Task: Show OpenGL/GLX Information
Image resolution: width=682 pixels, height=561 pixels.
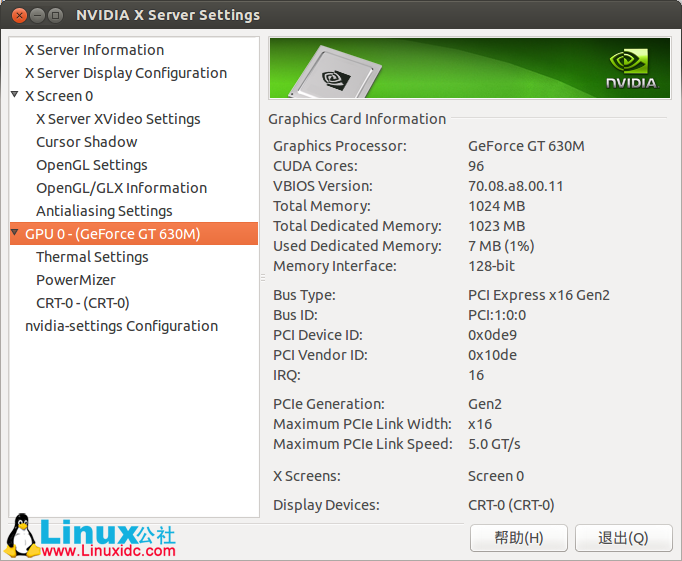Action: (x=122, y=188)
